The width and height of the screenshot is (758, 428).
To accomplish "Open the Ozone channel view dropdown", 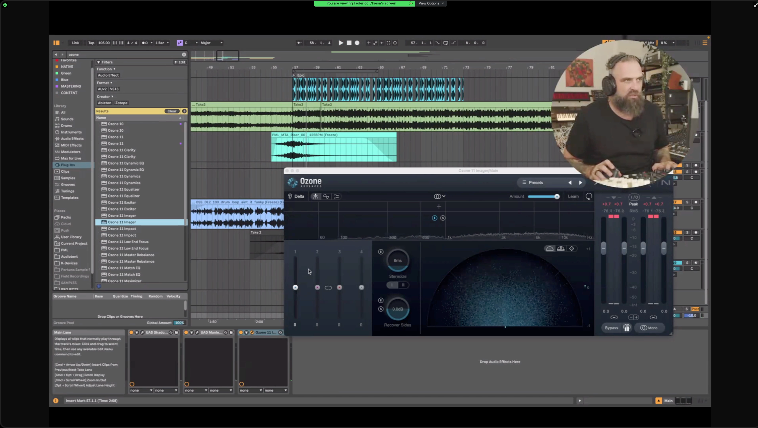I will pyautogui.click(x=439, y=196).
